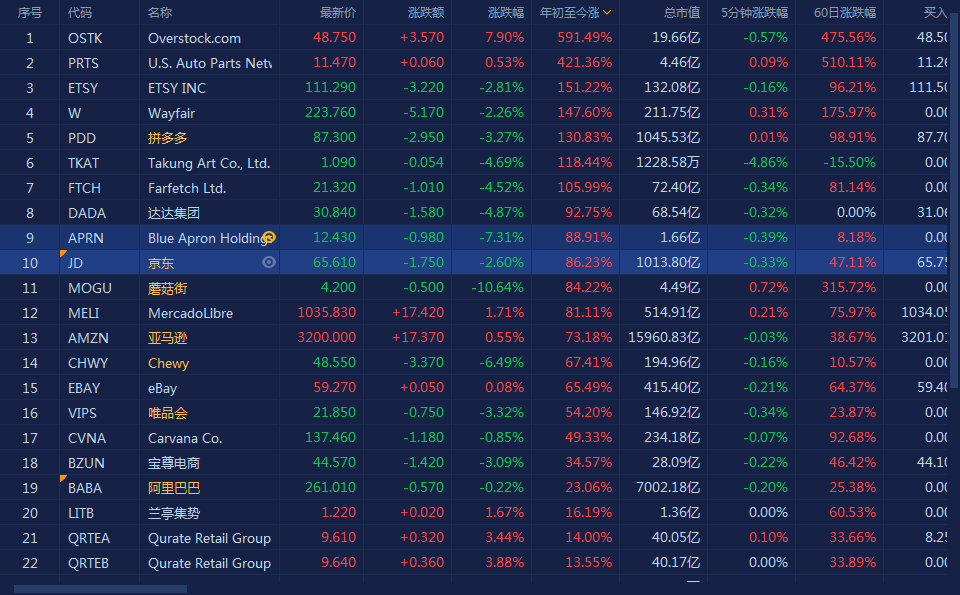960x595 pixels.
Task: Sort by the 序号 column header
Action: pyautogui.click(x=29, y=12)
